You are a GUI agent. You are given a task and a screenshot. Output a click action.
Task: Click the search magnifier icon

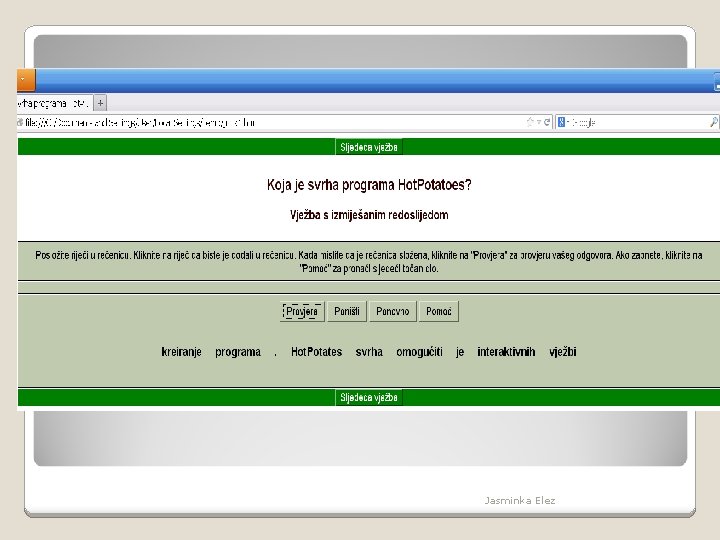pyautogui.click(x=713, y=122)
